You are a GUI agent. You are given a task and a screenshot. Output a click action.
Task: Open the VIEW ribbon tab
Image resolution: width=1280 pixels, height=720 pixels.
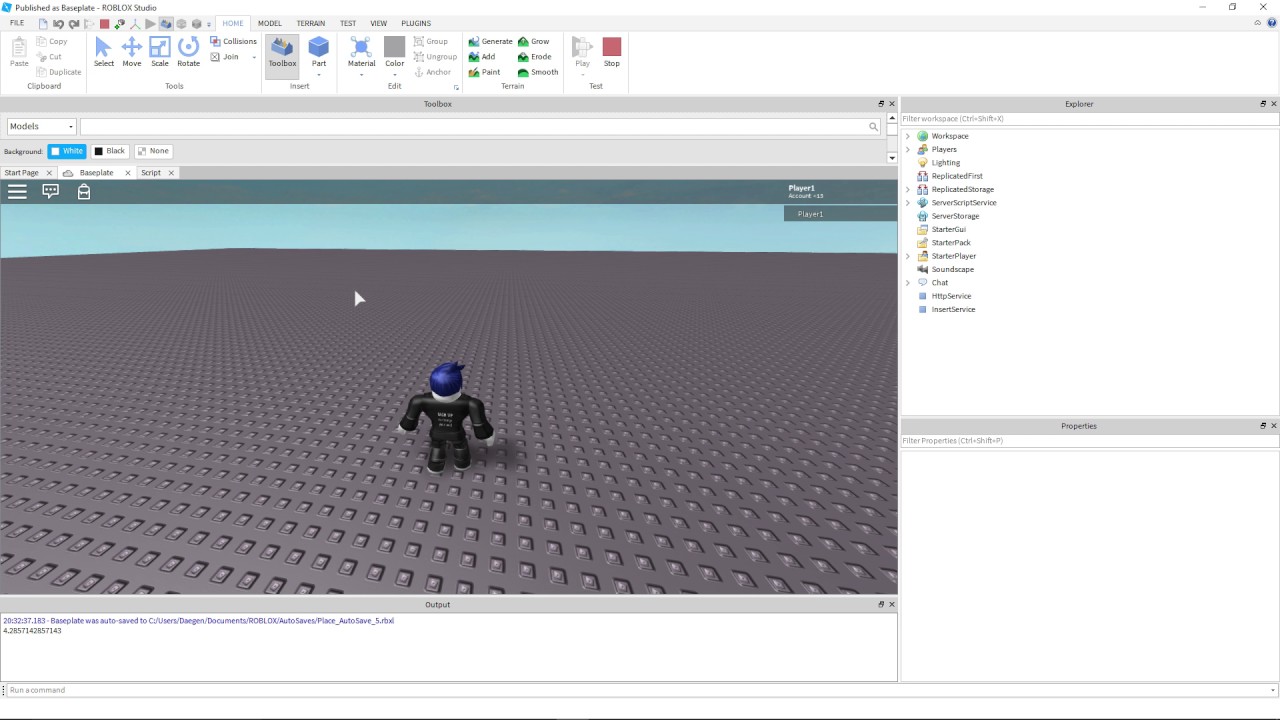pos(379,23)
